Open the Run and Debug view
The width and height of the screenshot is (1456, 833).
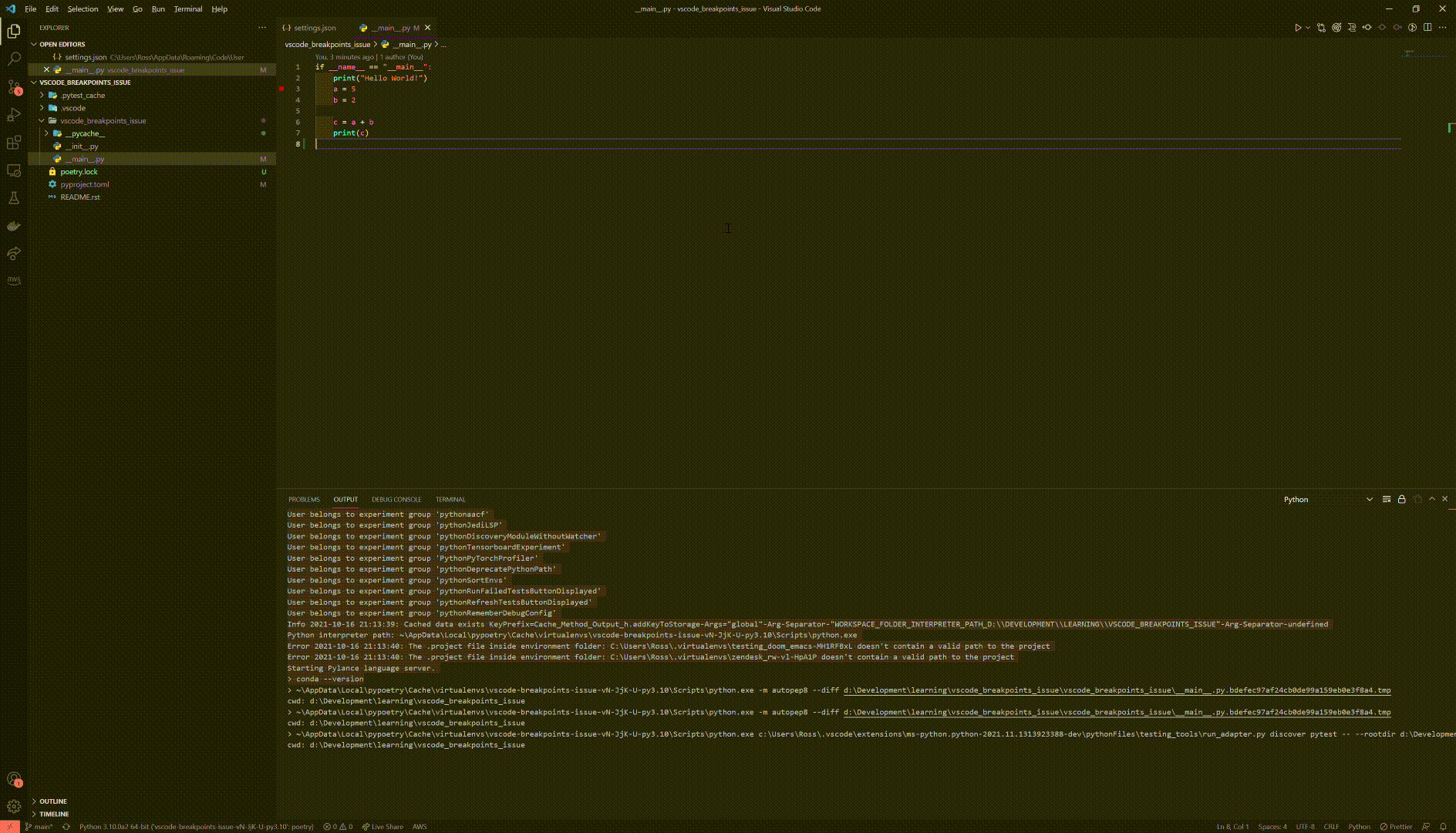[14, 115]
